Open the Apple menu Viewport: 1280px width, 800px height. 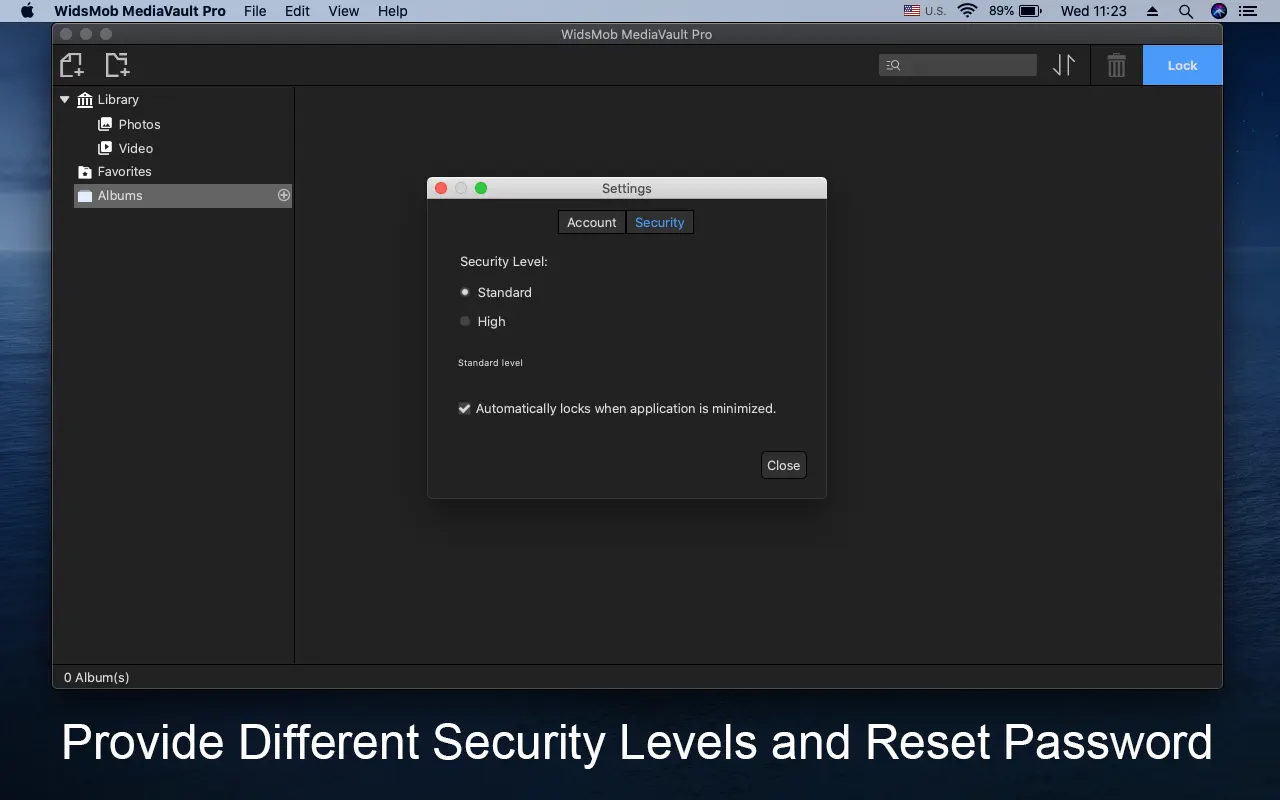[27, 11]
